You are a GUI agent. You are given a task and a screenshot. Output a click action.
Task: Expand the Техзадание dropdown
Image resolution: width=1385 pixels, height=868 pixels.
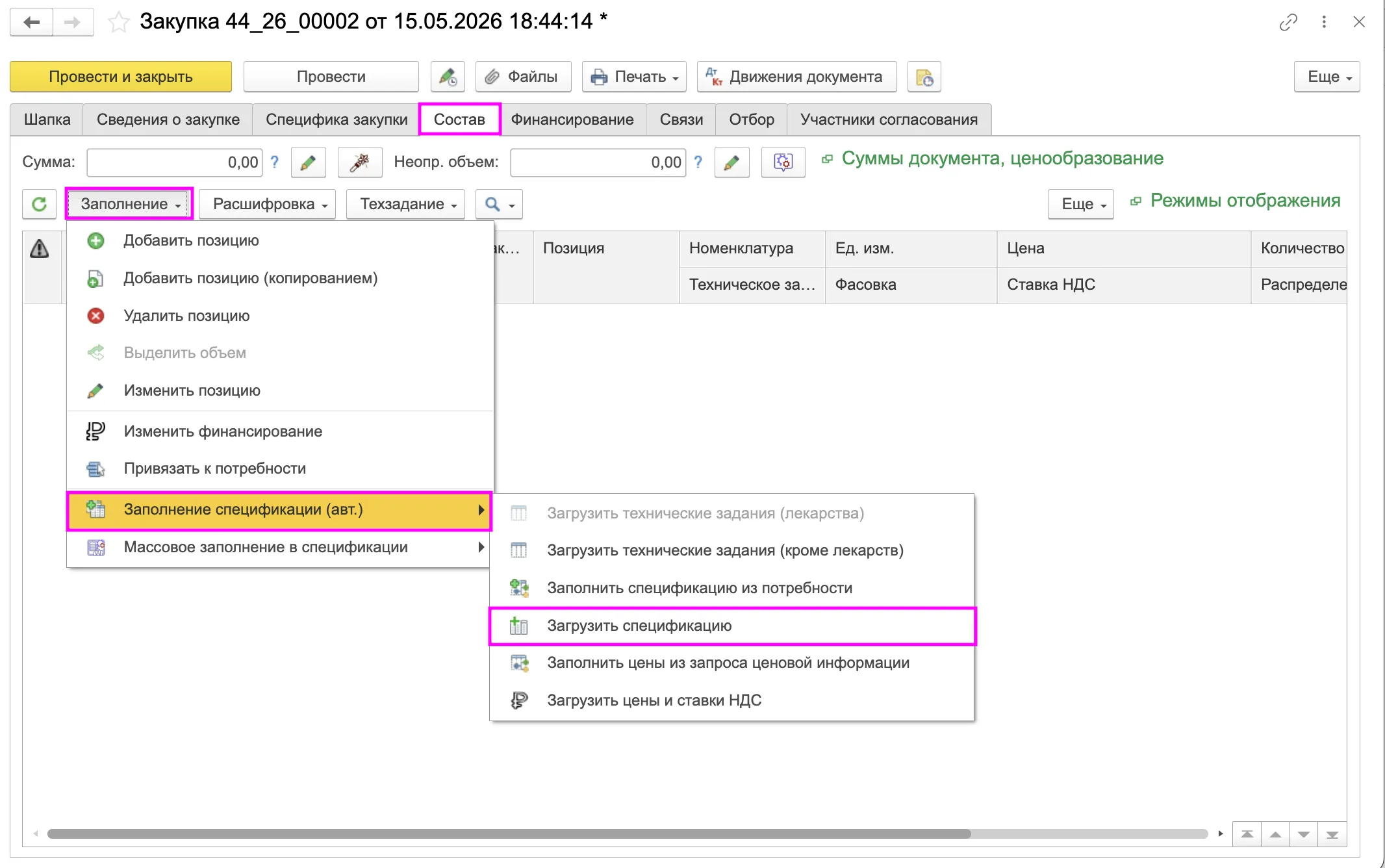[406, 204]
